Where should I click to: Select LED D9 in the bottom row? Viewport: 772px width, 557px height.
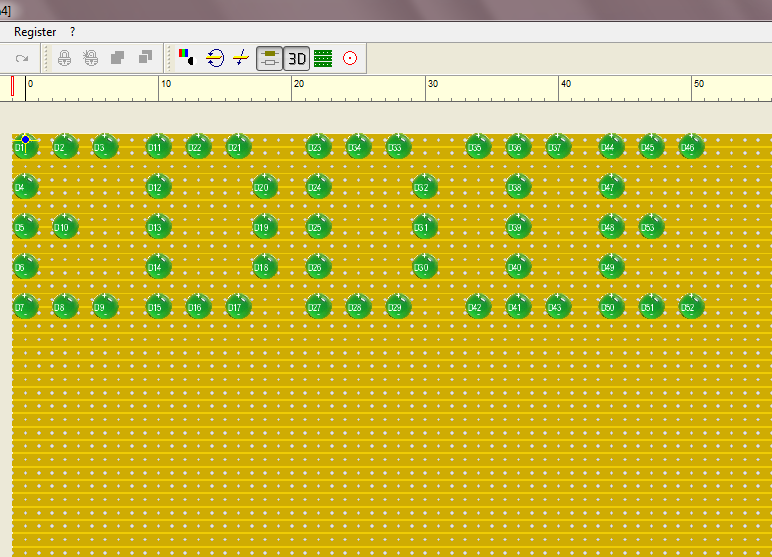tap(105, 306)
